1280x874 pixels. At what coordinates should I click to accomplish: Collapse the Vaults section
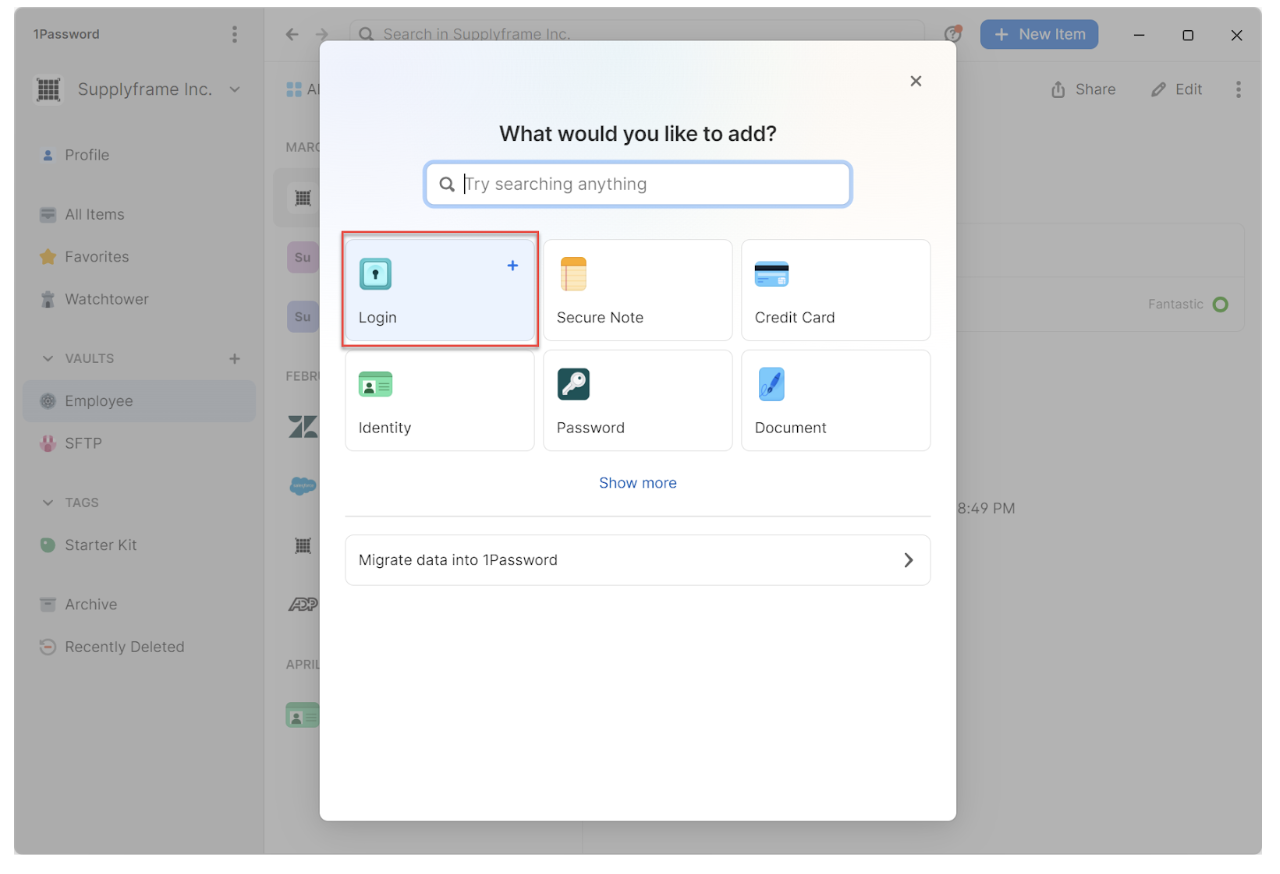click(x=48, y=358)
